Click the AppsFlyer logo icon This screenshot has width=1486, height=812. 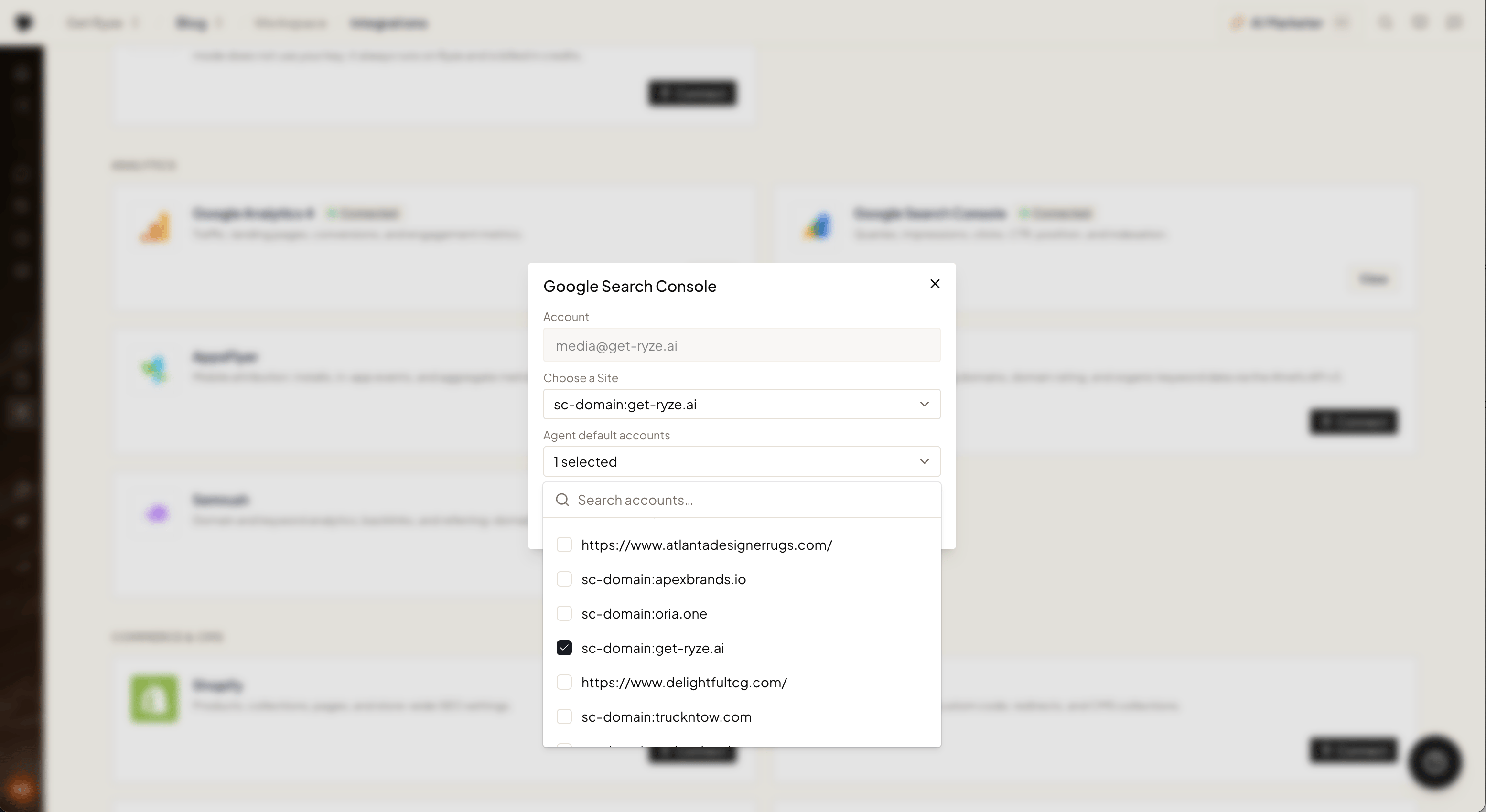point(155,370)
